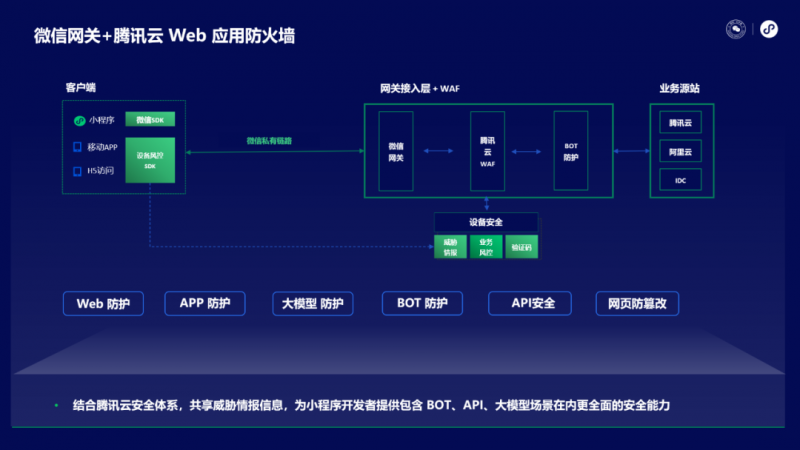
Task: Click the 微信网关 box
Action: [396, 151]
